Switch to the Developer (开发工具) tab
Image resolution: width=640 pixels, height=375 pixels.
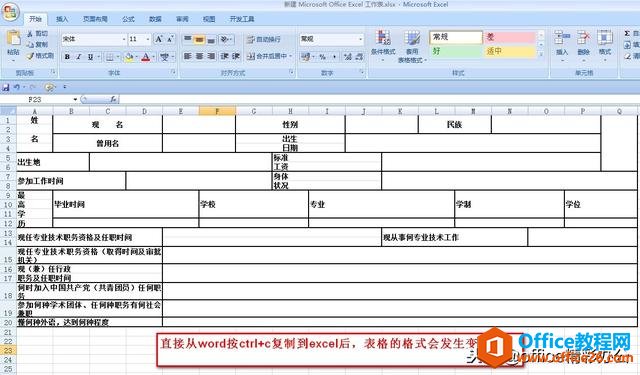point(242,19)
